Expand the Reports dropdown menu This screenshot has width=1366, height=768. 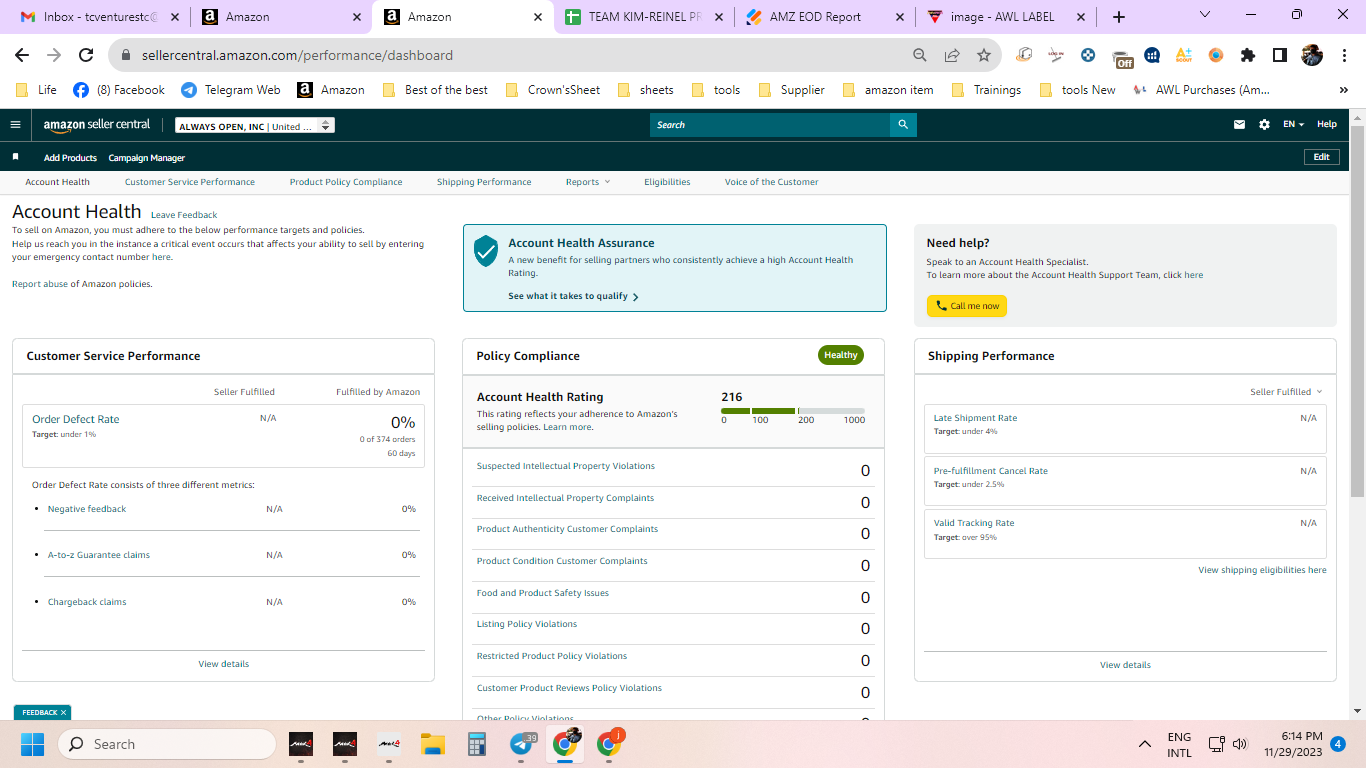pyautogui.click(x=587, y=182)
